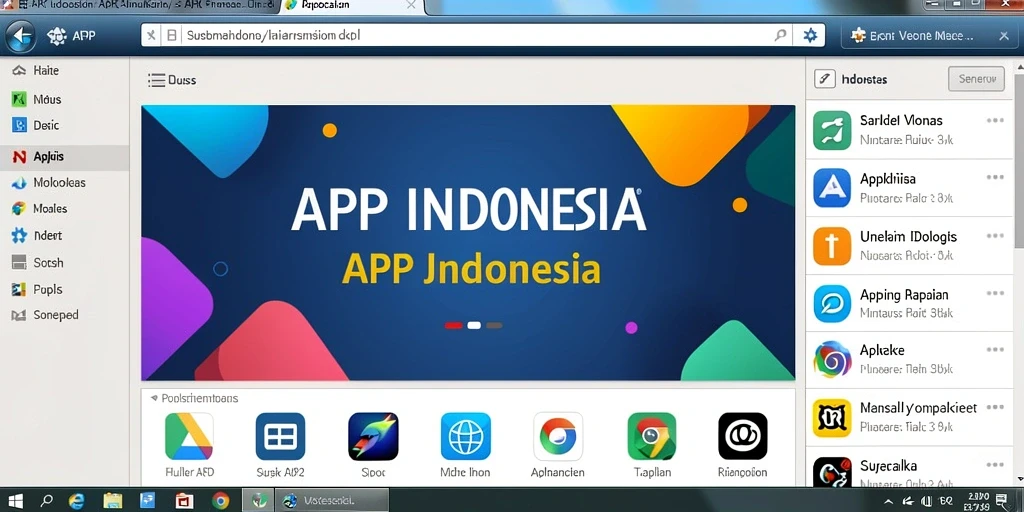The width and height of the screenshot is (1024, 512).
Task: Open the Aplakke app entry
Action: pyautogui.click(x=910, y=359)
